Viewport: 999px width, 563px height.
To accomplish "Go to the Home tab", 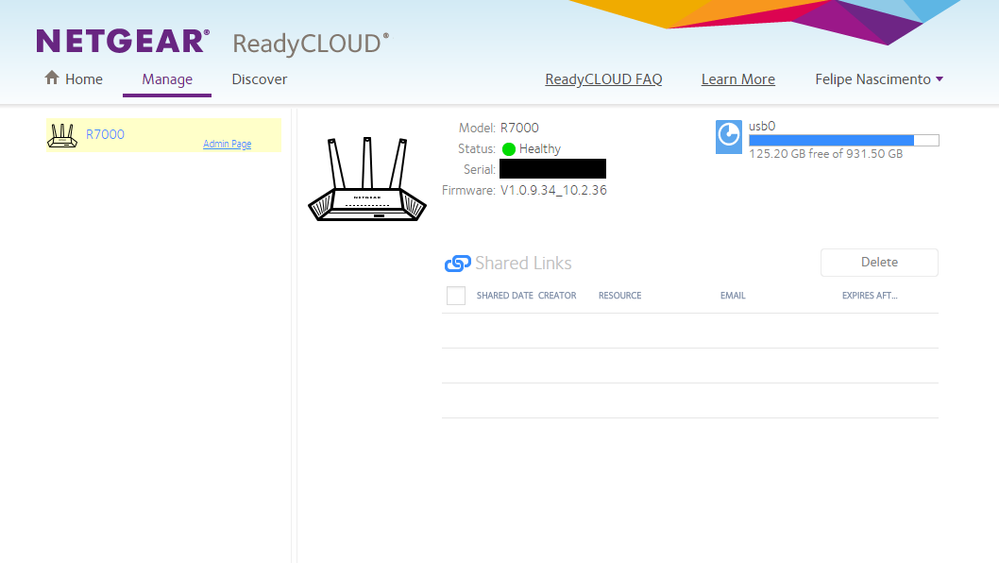I will click(x=74, y=79).
